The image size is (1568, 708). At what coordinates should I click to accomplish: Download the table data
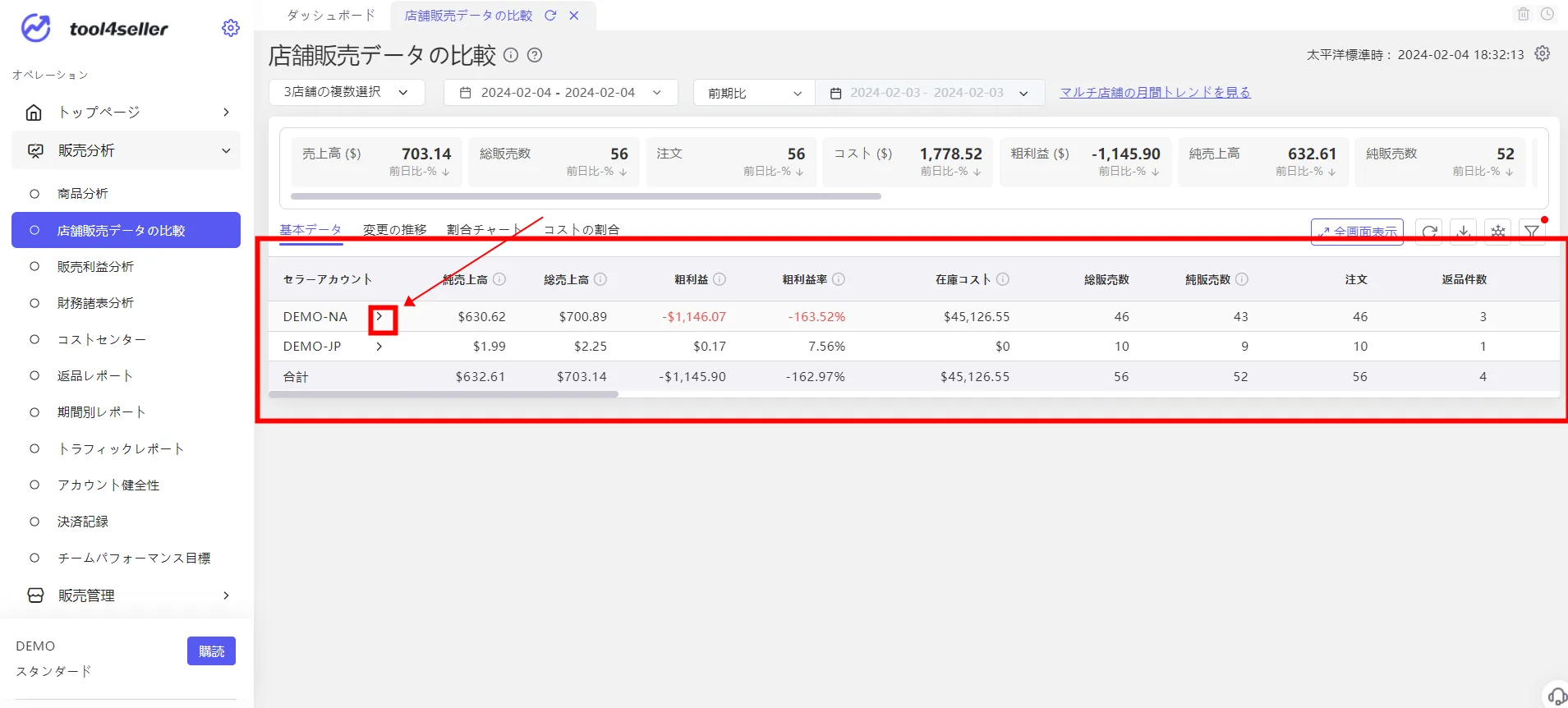(x=1464, y=232)
